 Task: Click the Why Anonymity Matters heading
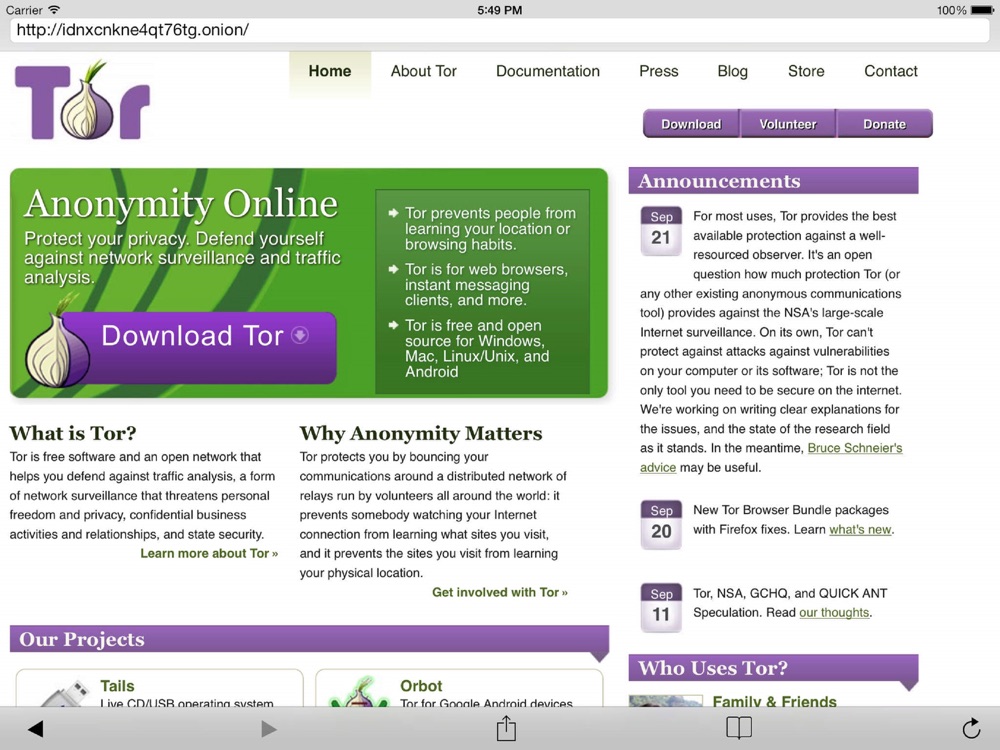(421, 434)
